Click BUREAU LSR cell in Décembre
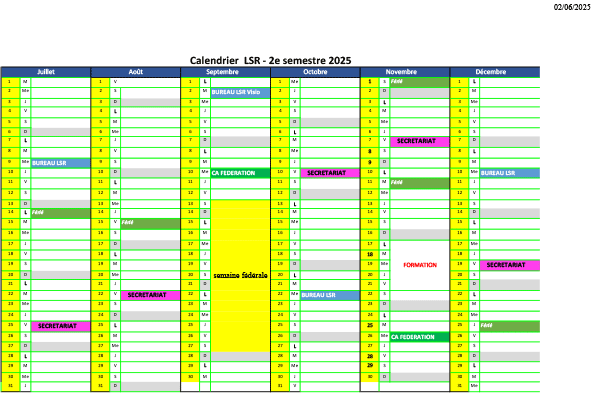The image size is (600, 393). [x=510, y=173]
